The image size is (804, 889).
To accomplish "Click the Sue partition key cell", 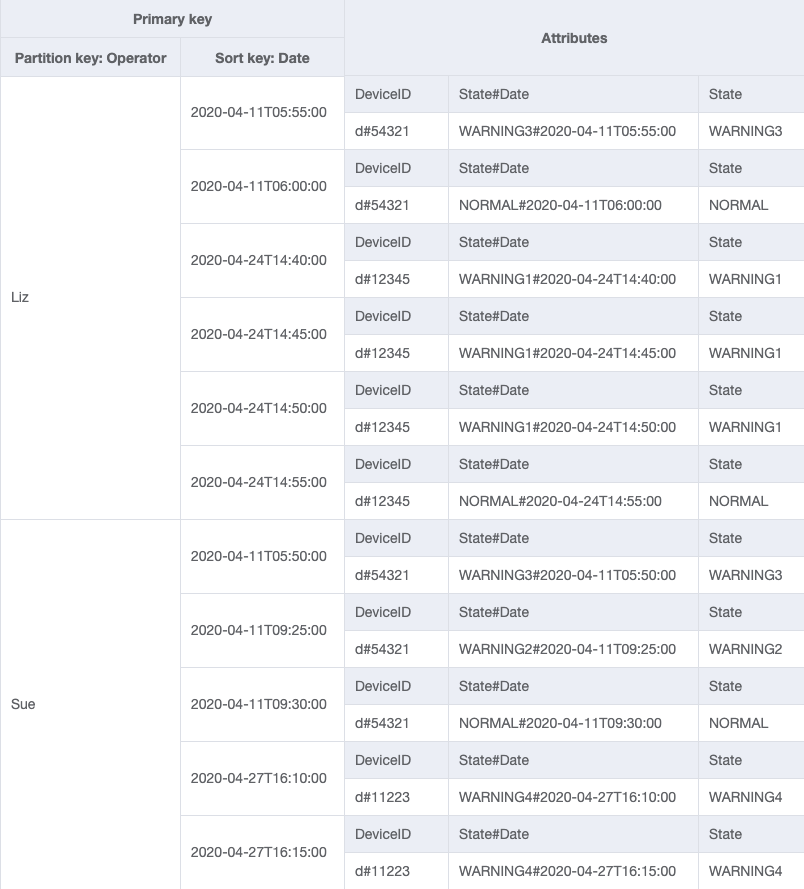I will point(23,704).
